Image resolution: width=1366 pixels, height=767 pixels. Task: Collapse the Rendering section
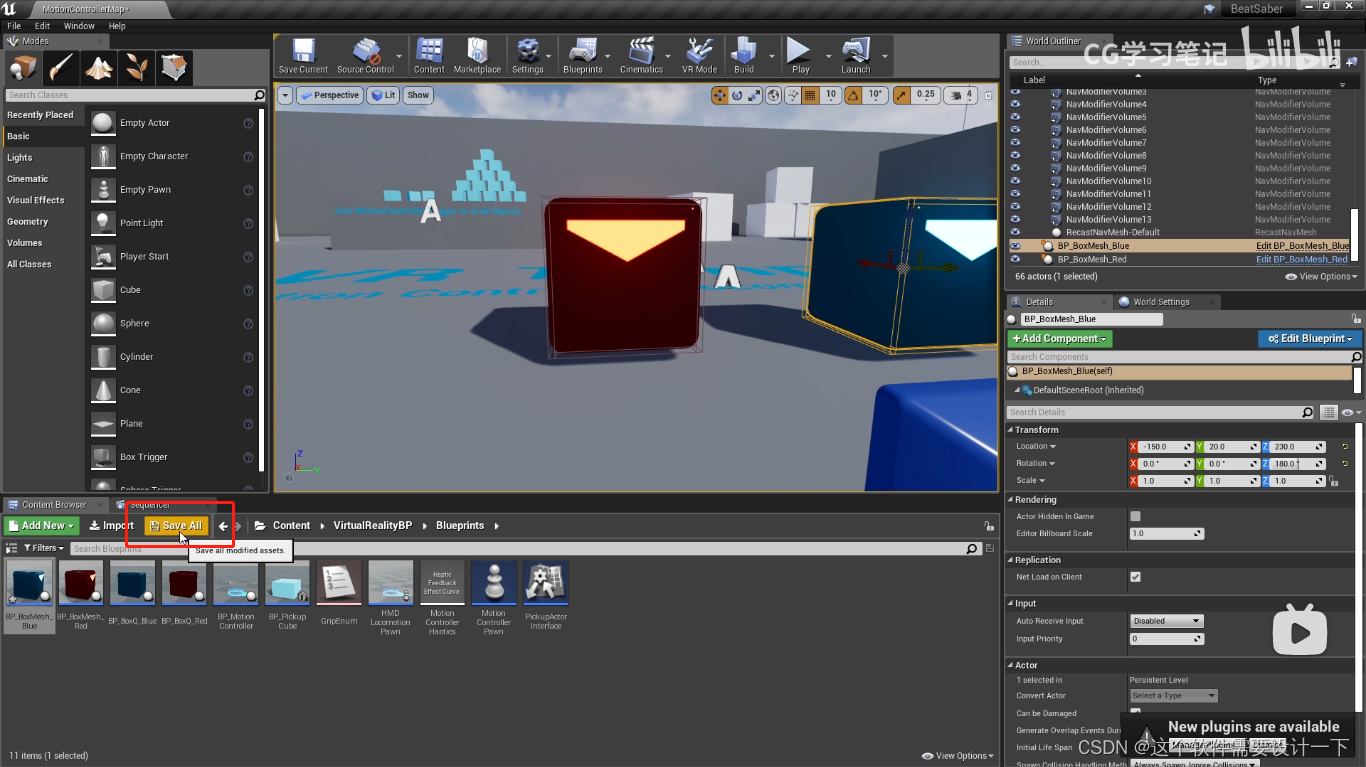[x=1010, y=500]
